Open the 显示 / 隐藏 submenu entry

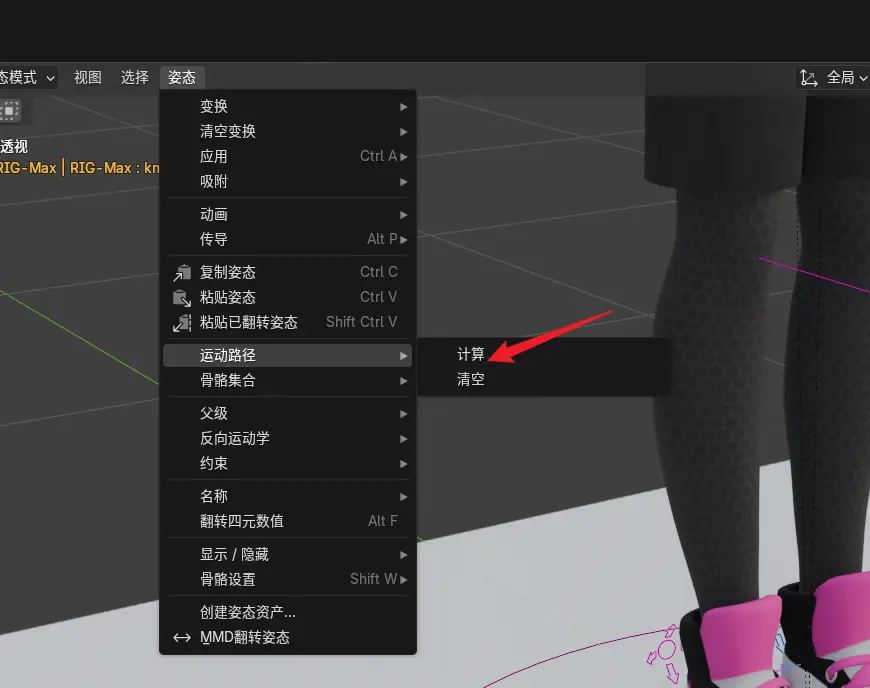pyautogui.click(x=287, y=555)
